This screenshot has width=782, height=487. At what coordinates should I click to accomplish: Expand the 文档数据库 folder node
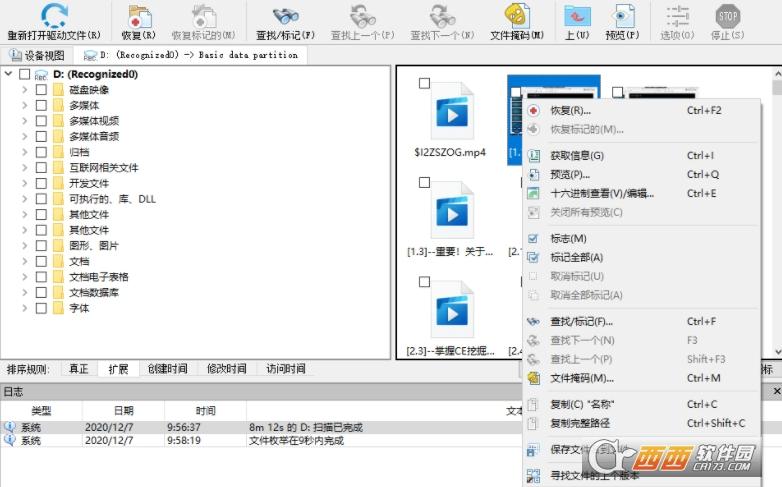pos(24,292)
